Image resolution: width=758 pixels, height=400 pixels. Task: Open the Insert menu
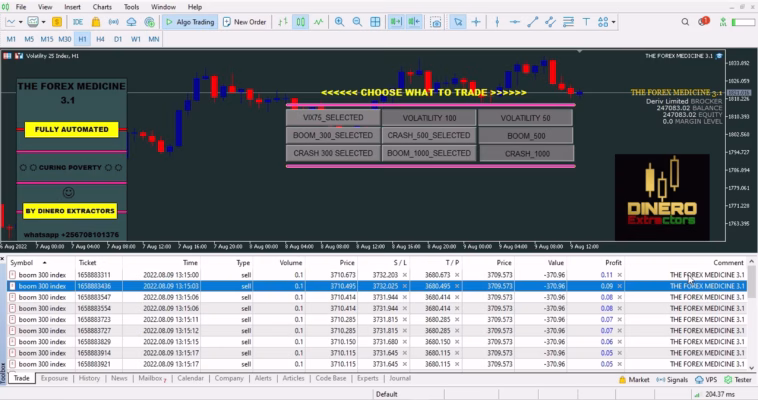pos(73,7)
